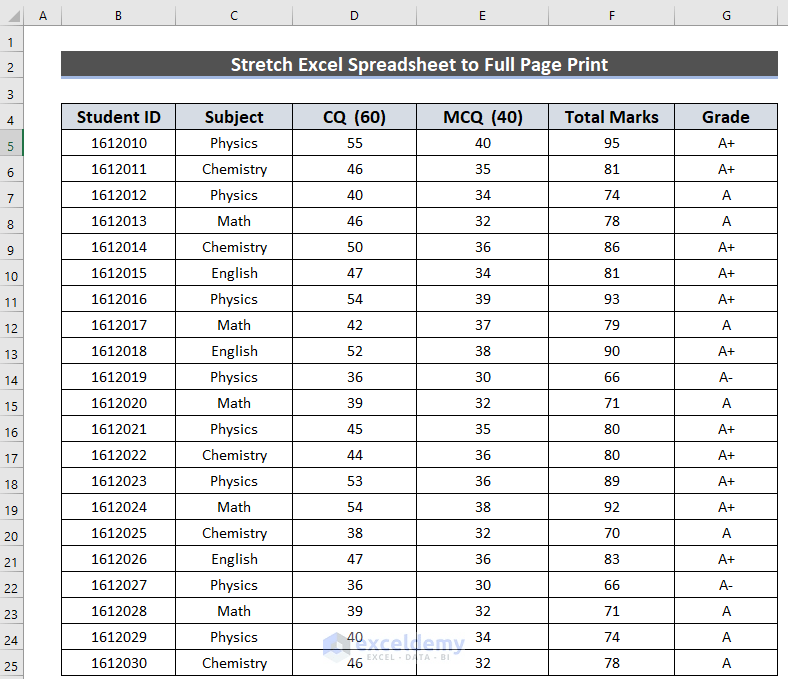Screen dimensions: 788x679
Task: Select column F header
Action: point(612,16)
